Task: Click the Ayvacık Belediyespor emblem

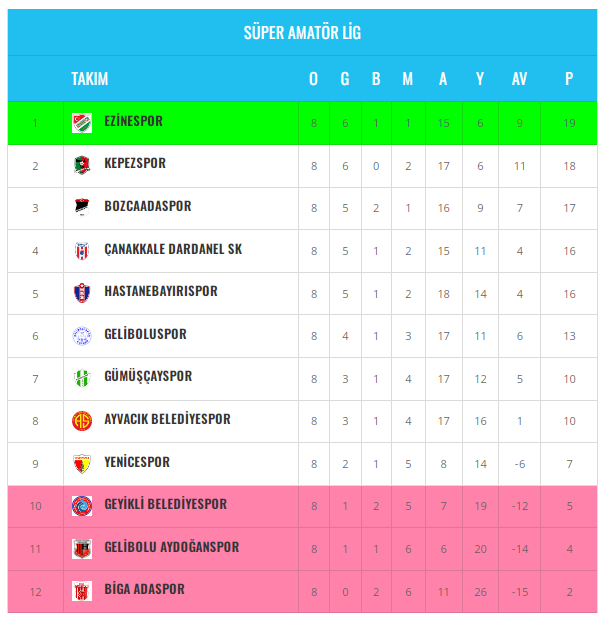Action: point(81,421)
